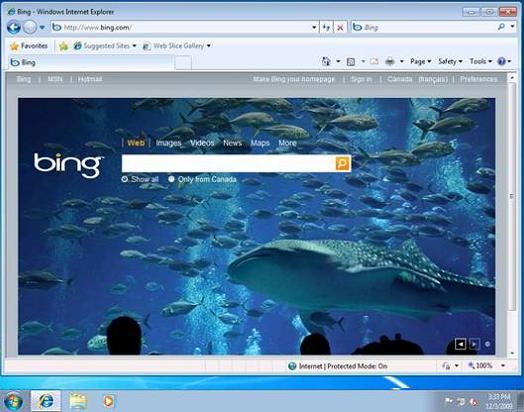
Task: Select the Videos search category
Action: click(202, 143)
